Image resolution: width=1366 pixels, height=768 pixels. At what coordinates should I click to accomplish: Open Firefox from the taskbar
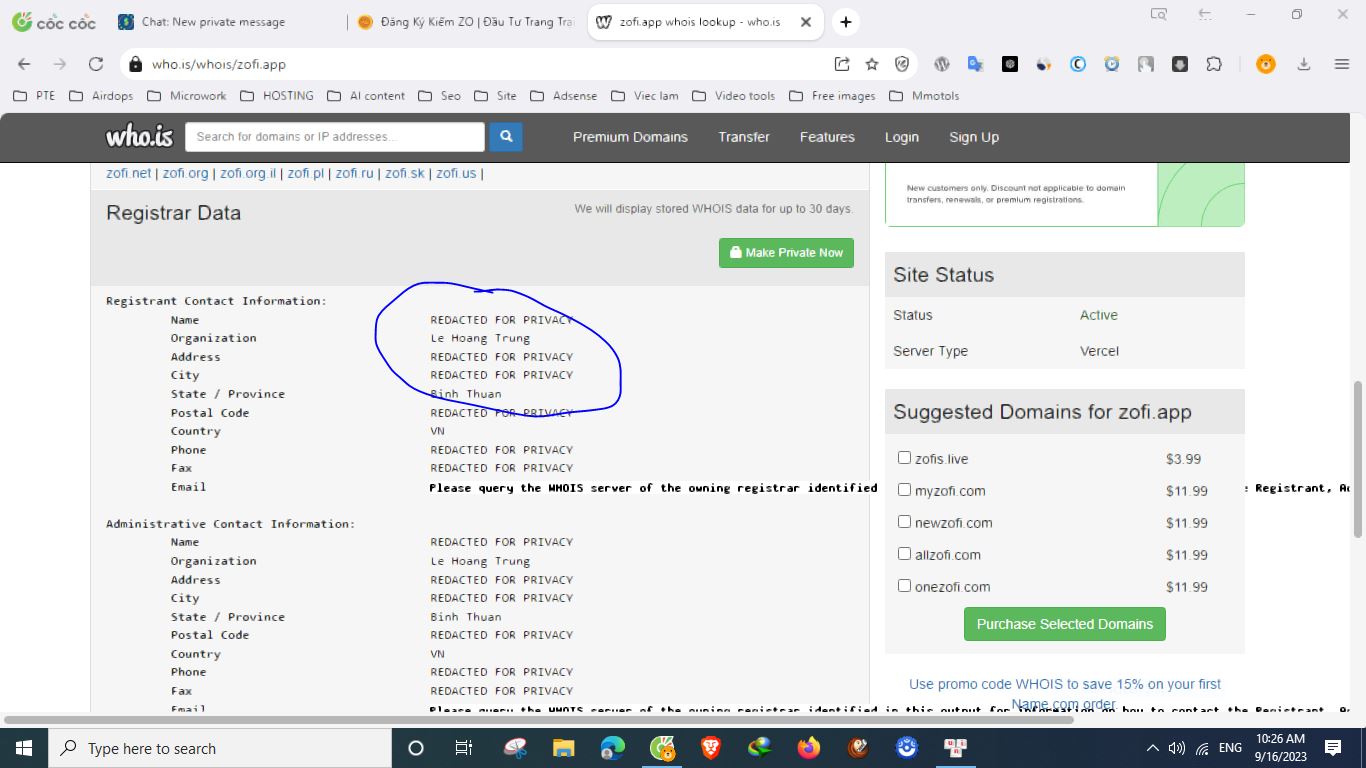tap(809, 748)
